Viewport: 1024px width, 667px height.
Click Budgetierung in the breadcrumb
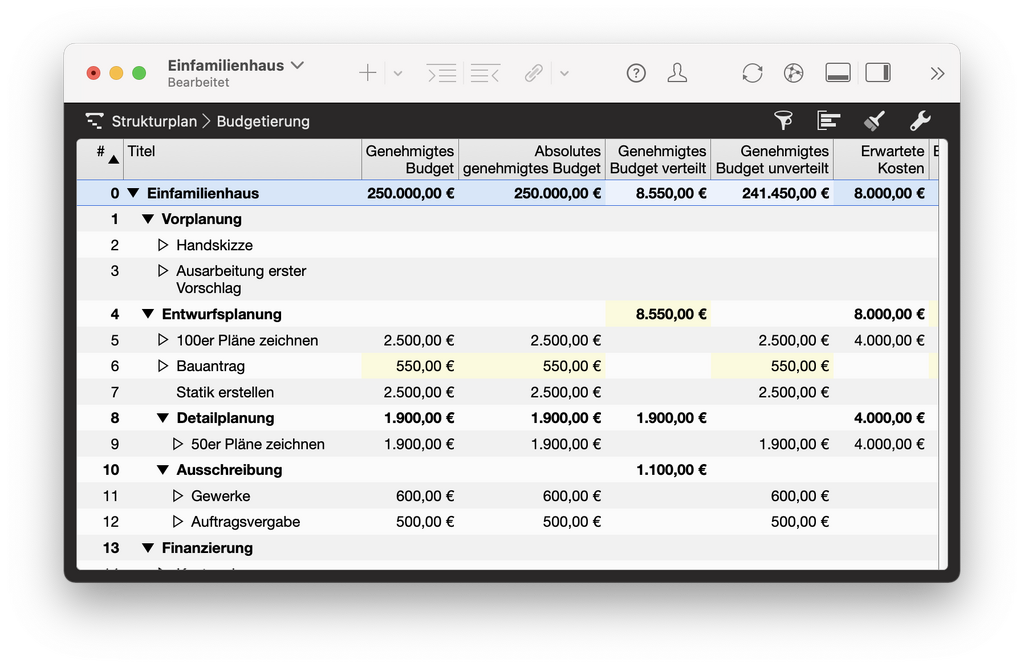coord(263,121)
